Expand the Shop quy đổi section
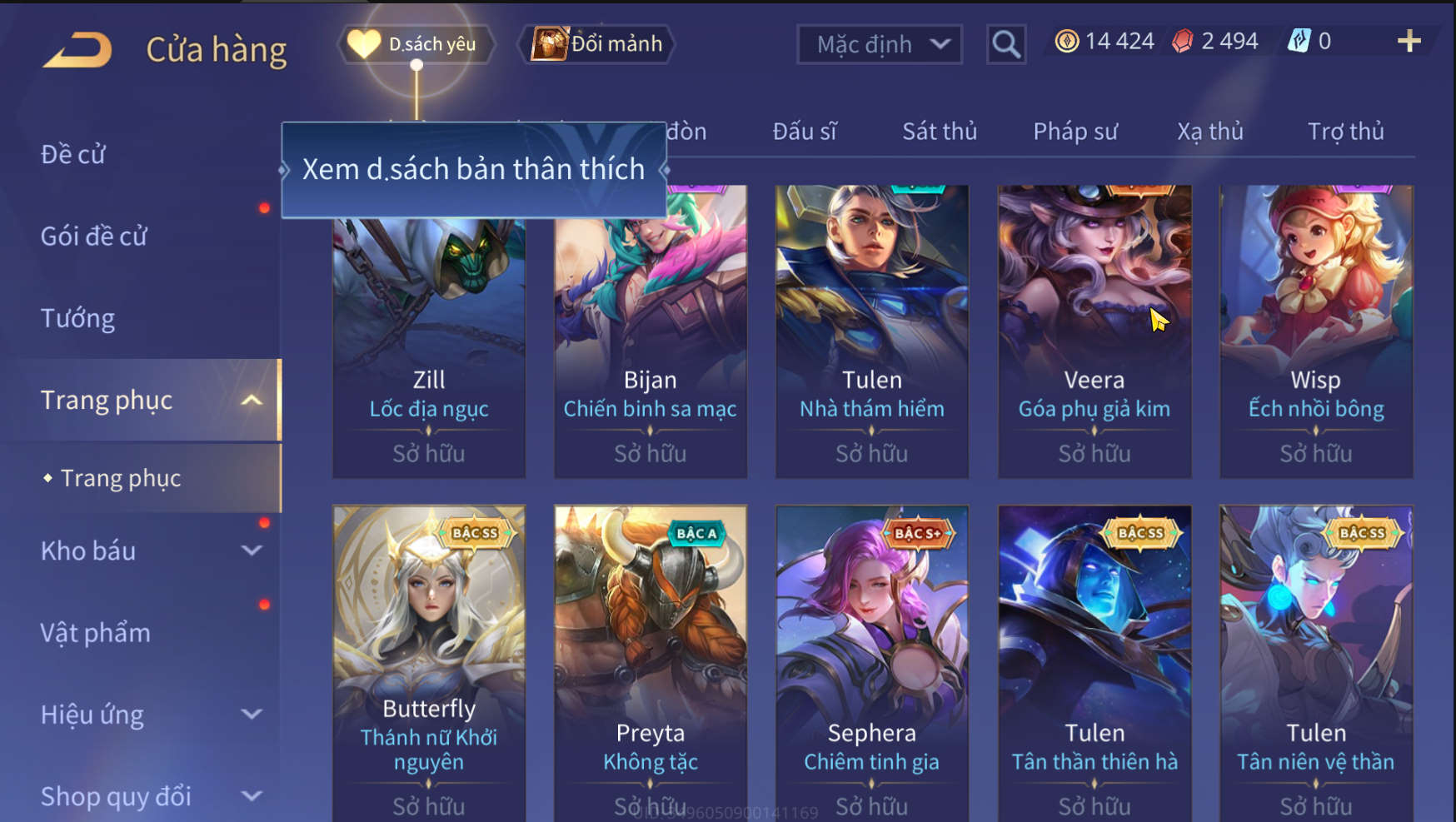 pos(252,796)
